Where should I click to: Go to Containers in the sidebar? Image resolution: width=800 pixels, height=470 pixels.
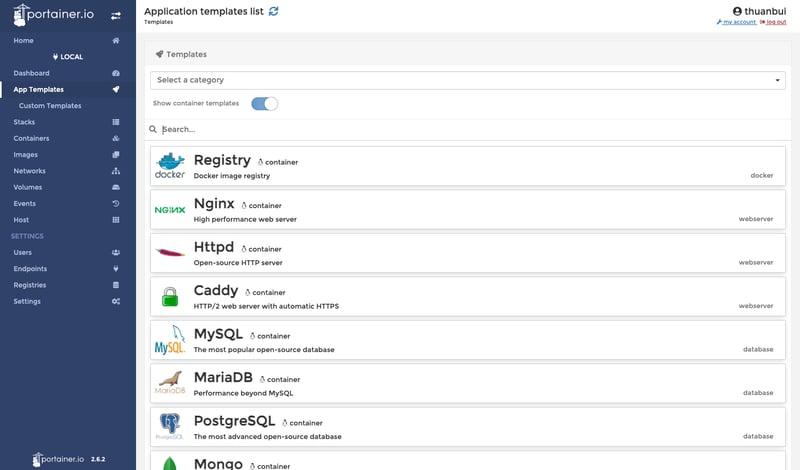(x=31, y=138)
